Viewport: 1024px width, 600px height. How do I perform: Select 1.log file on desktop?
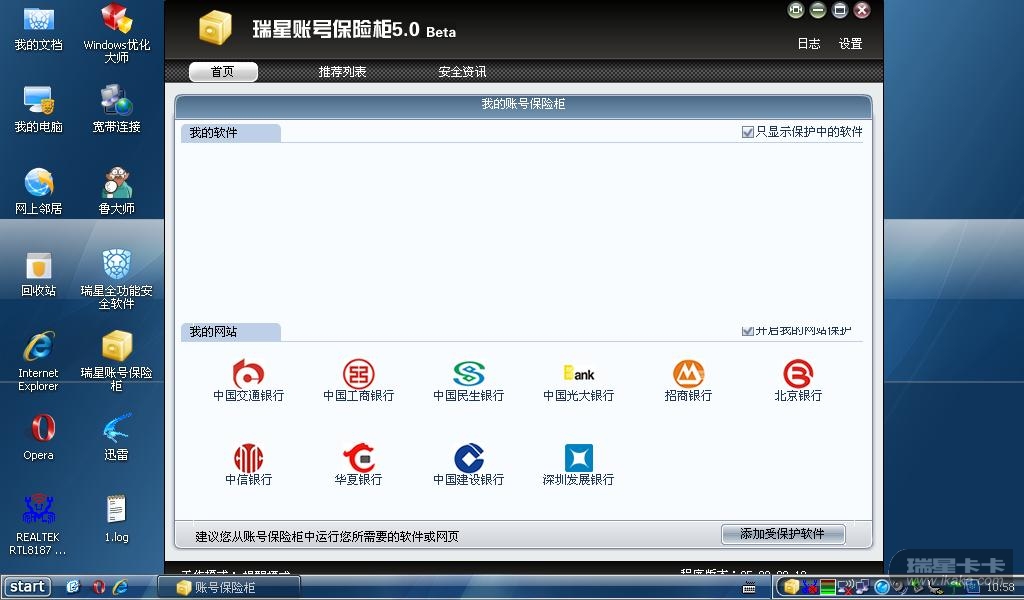pyautogui.click(x=117, y=520)
